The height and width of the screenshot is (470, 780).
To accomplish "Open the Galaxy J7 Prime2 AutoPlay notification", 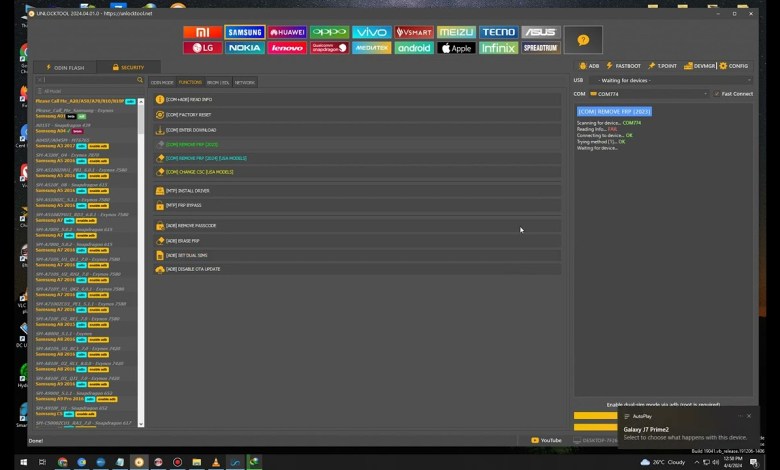I will (x=688, y=427).
